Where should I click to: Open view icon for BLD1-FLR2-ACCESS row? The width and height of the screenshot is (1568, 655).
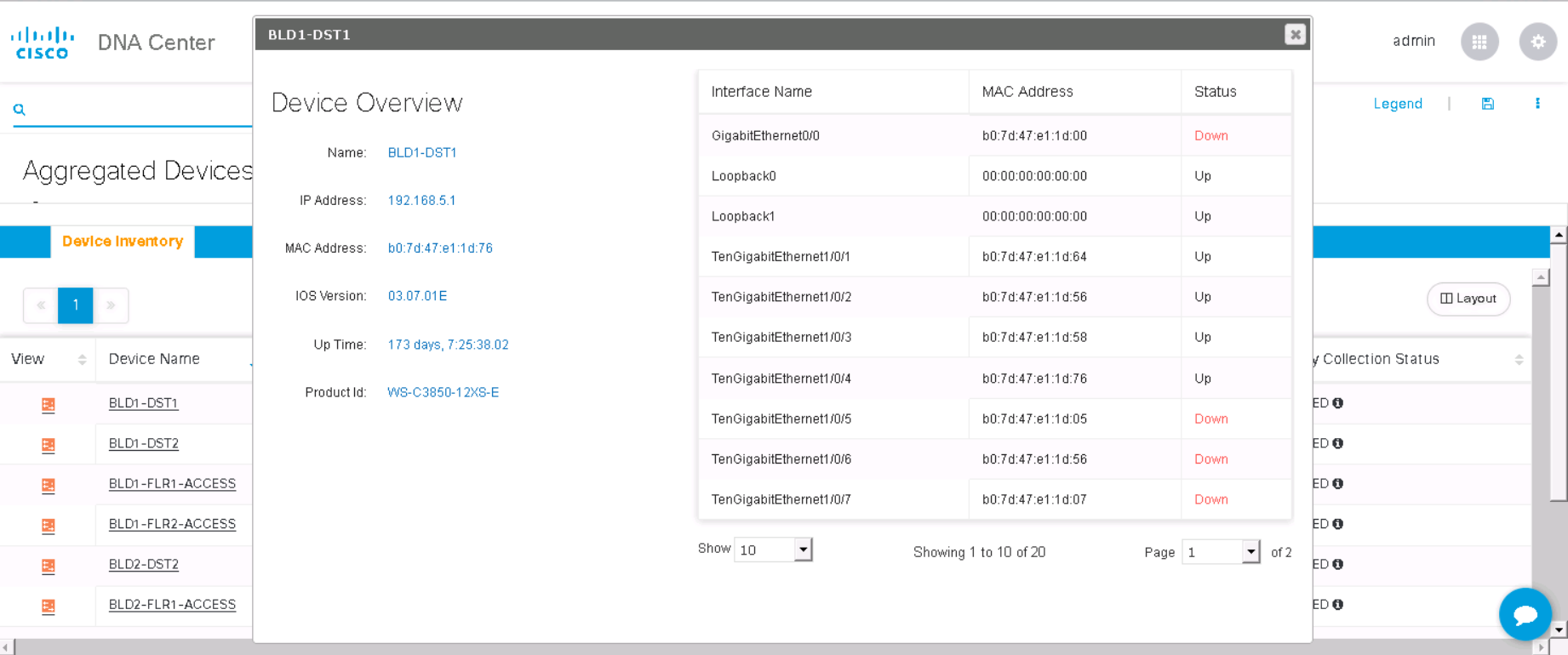(49, 526)
